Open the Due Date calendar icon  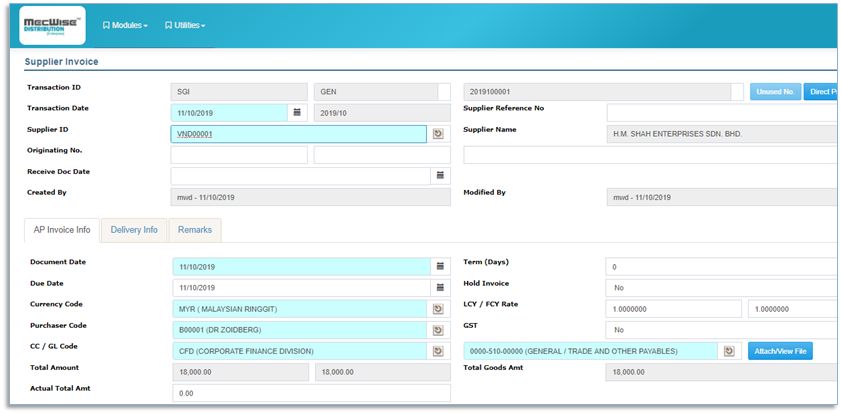point(437,288)
